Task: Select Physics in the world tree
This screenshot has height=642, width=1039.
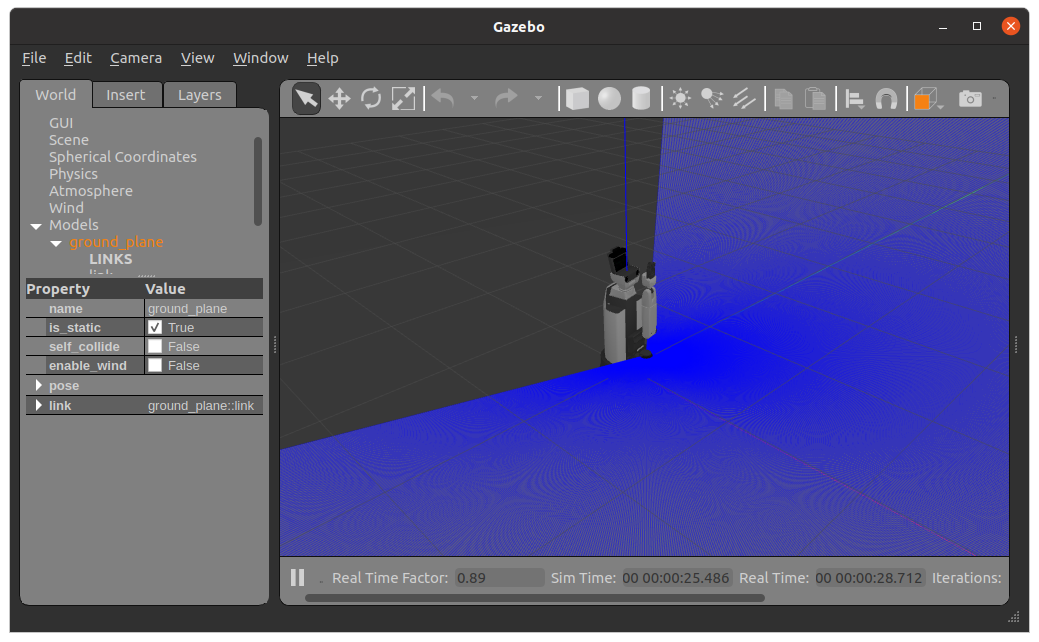Action: pyautogui.click(x=73, y=174)
